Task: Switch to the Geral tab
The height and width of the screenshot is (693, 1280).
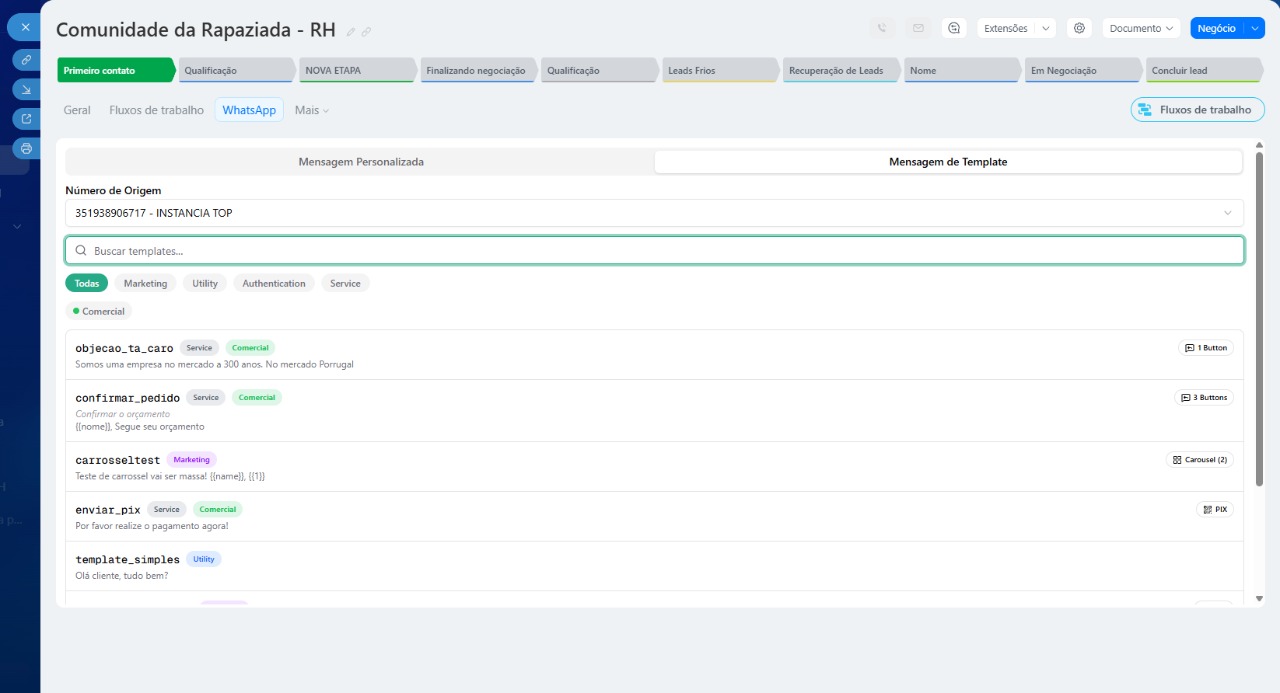Action: pyautogui.click(x=77, y=110)
